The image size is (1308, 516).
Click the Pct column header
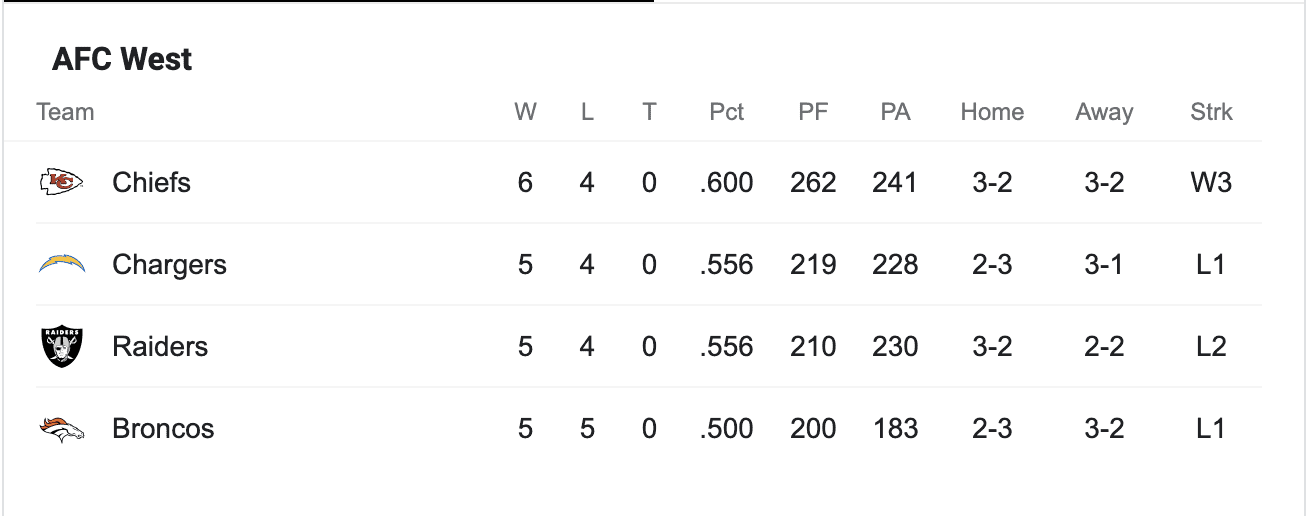[x=726, y=112]
